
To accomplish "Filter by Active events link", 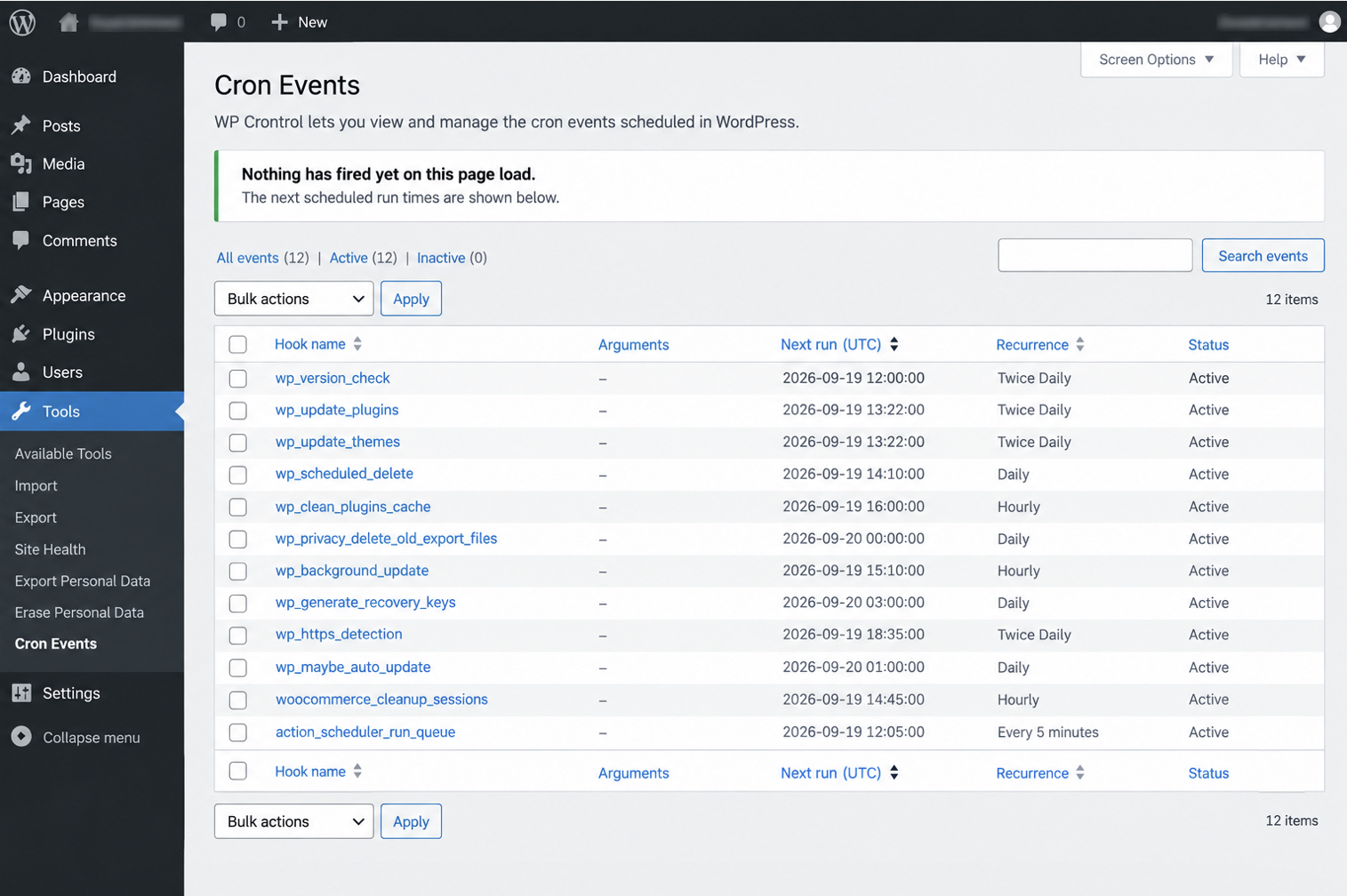I will pyautogui.click(x=349, y=258).
